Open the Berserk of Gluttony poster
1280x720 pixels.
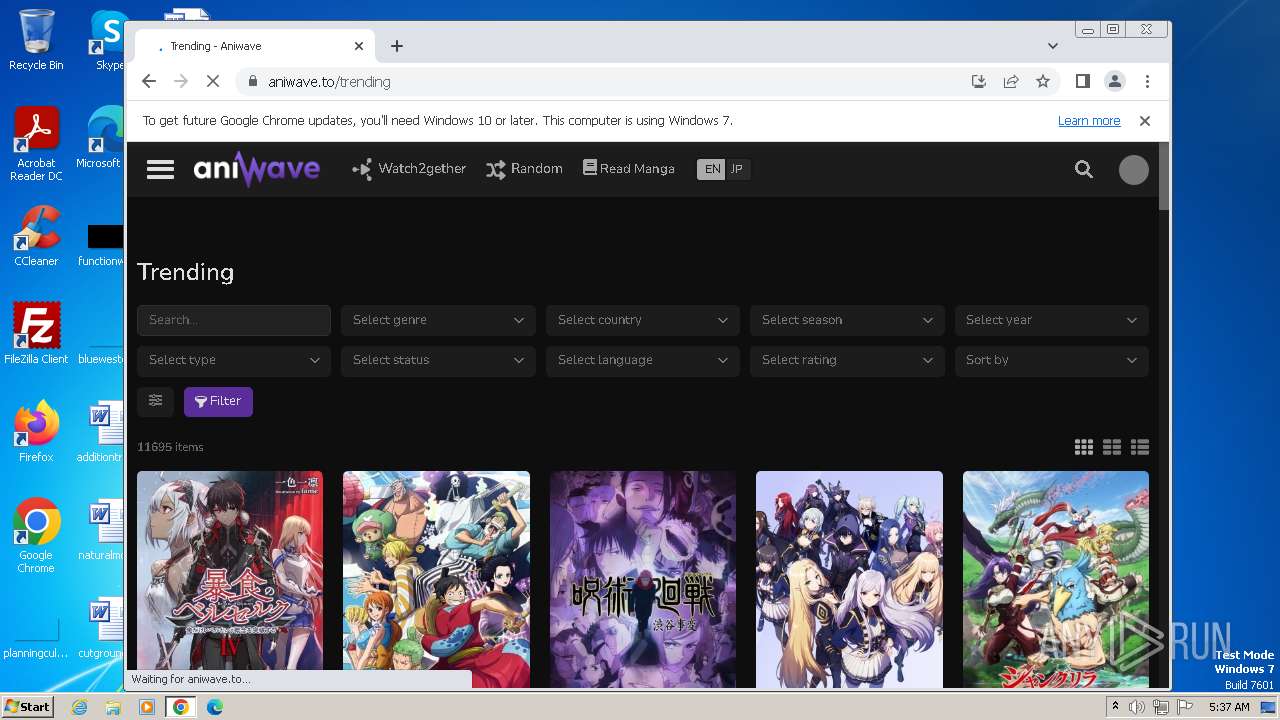pos(230,579)
